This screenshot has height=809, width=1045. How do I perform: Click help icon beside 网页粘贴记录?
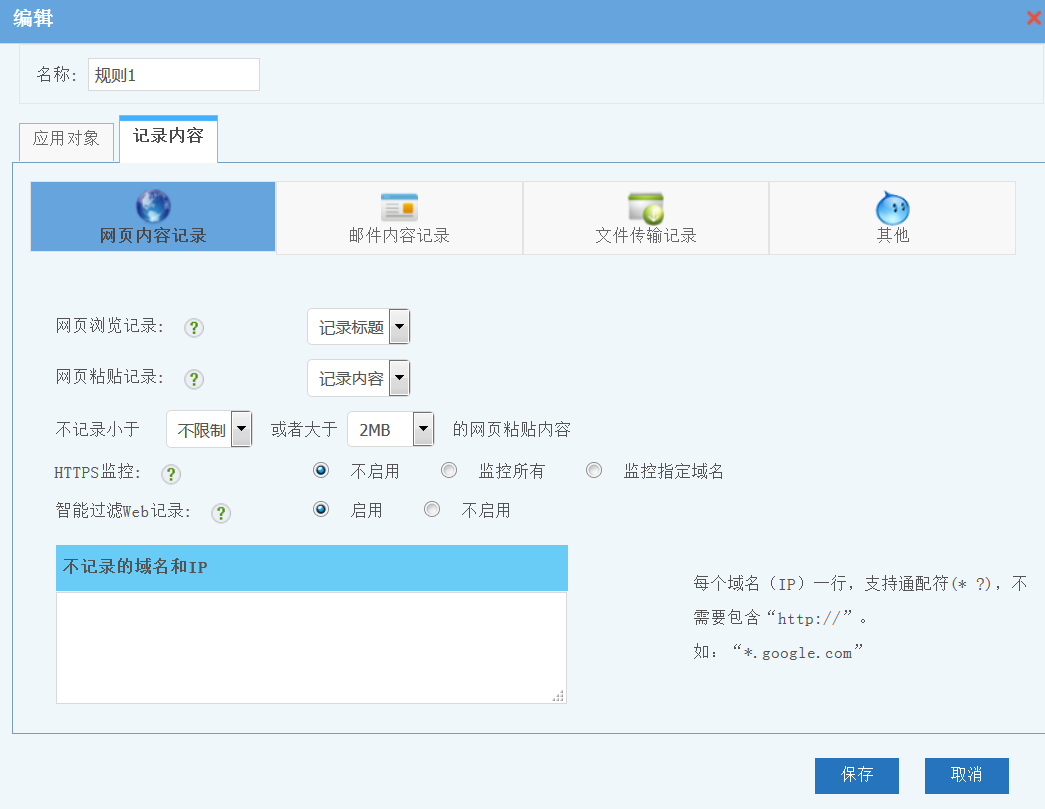[x=195, y=379]
